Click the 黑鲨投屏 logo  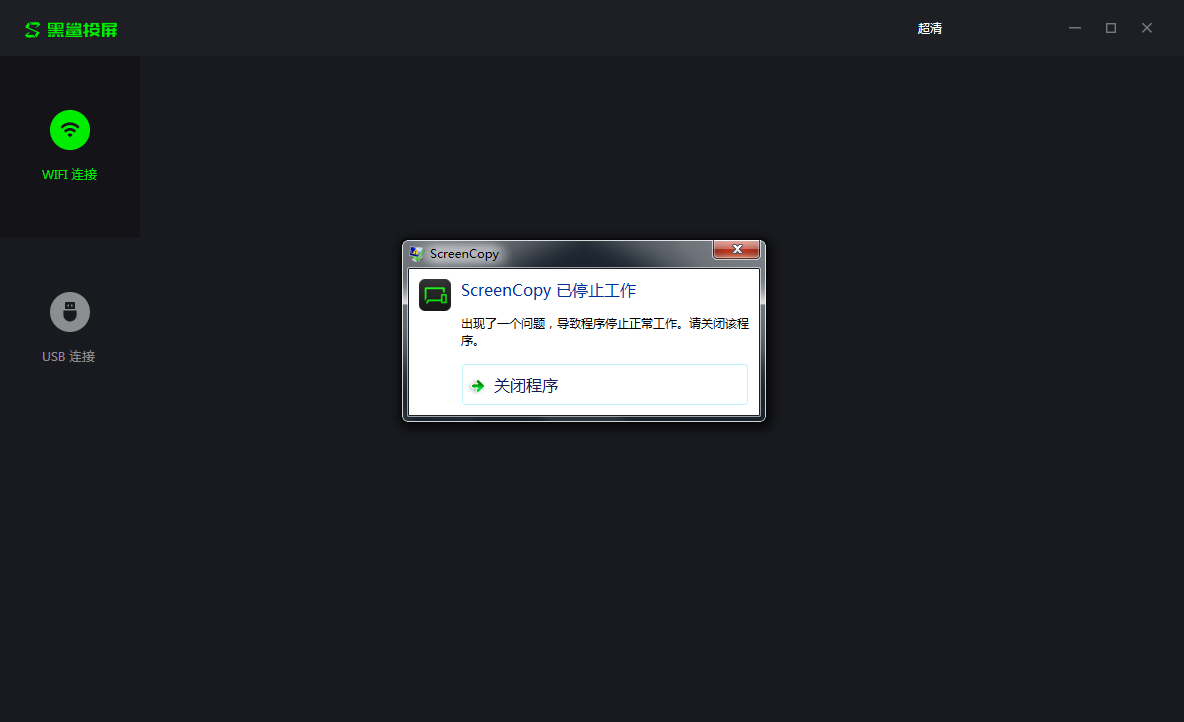point(71,29)
